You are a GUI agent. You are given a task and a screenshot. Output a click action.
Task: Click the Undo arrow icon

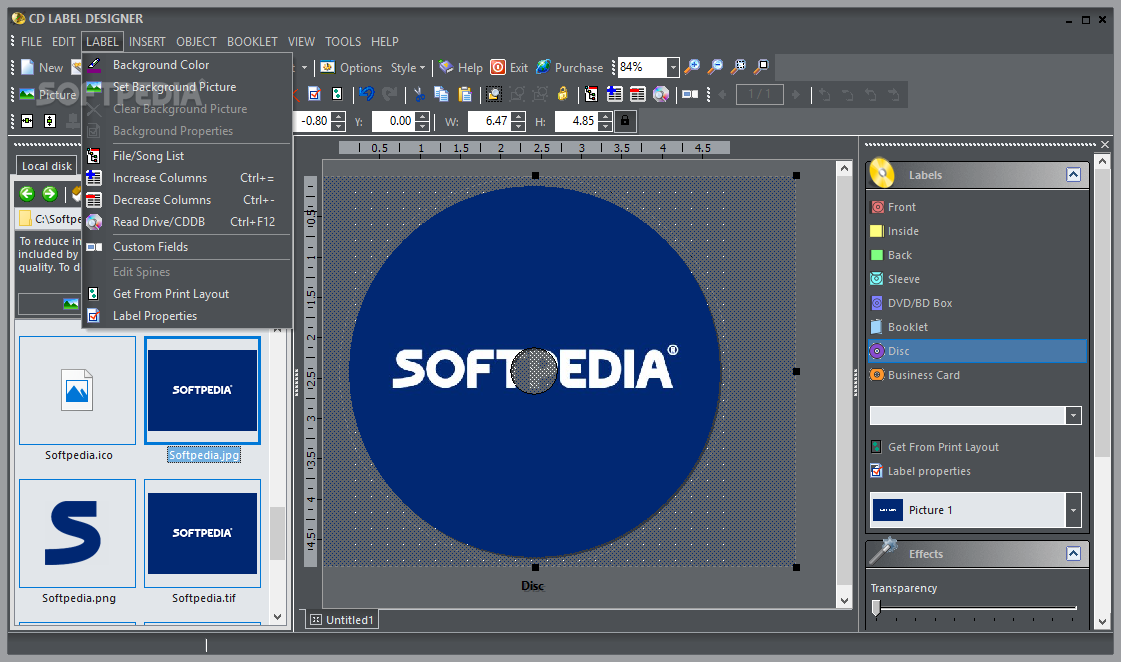point(367,94)
